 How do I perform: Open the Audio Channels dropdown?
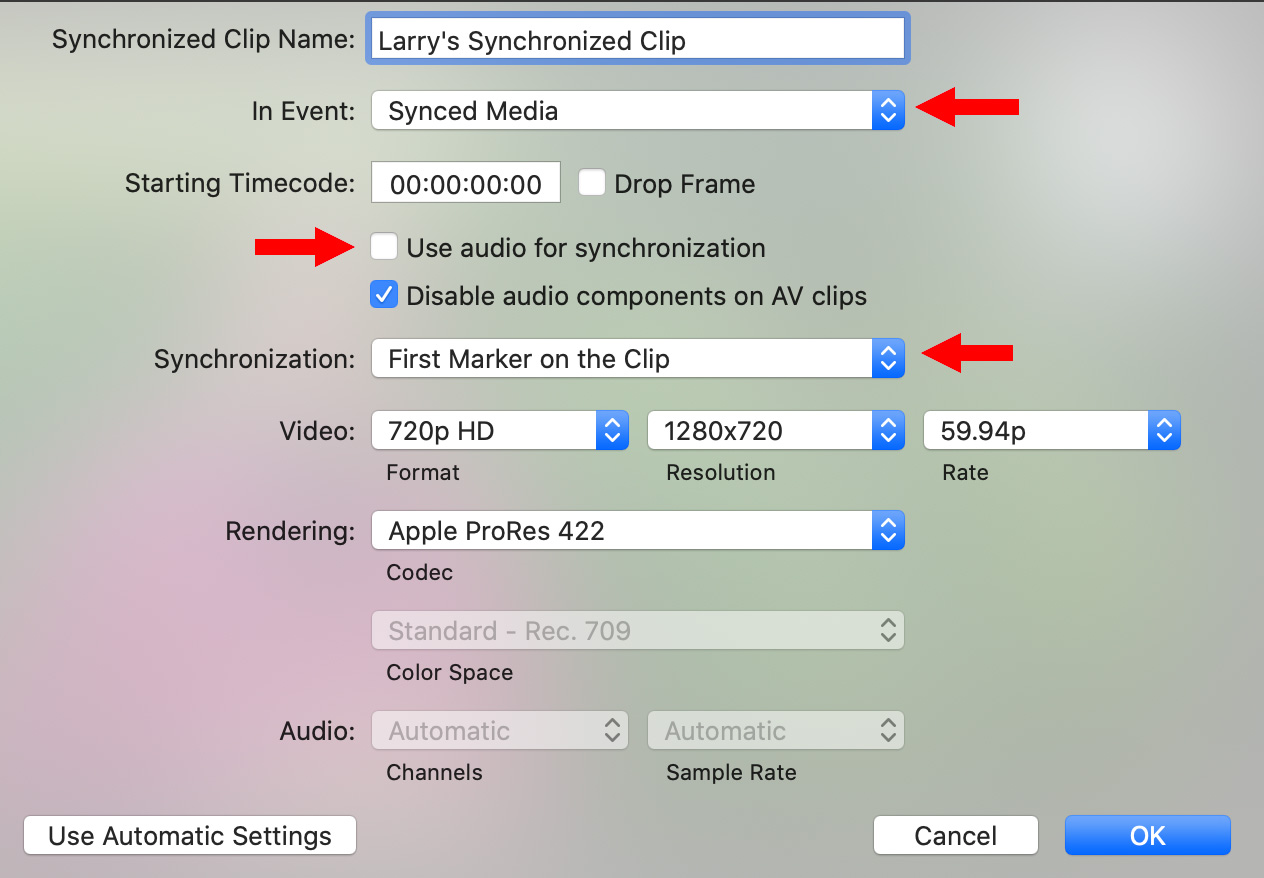(500, 731)
